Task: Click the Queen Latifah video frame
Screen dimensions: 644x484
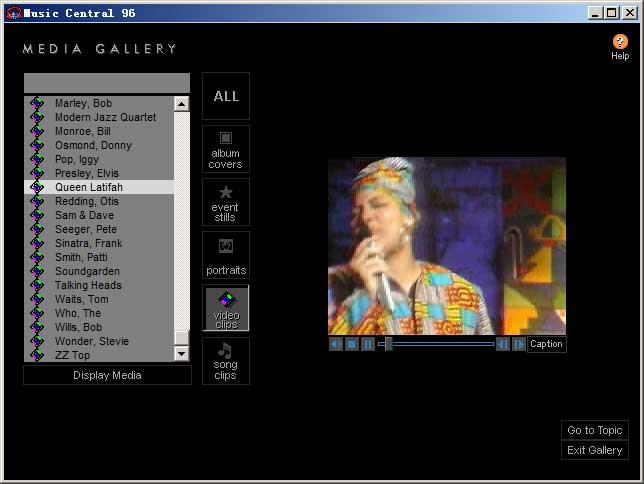Action: click(x=447, y=246)
